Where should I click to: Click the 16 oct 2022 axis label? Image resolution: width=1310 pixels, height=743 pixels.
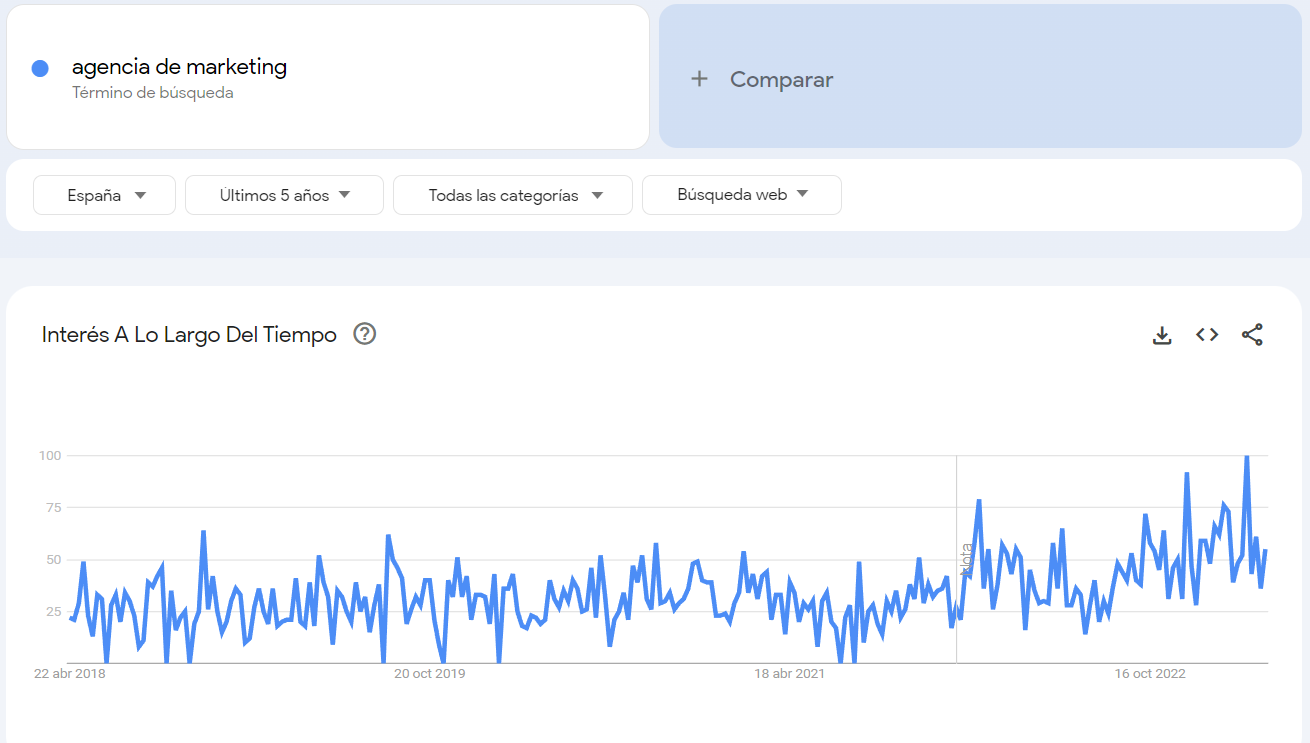[x=1150, y=674]
